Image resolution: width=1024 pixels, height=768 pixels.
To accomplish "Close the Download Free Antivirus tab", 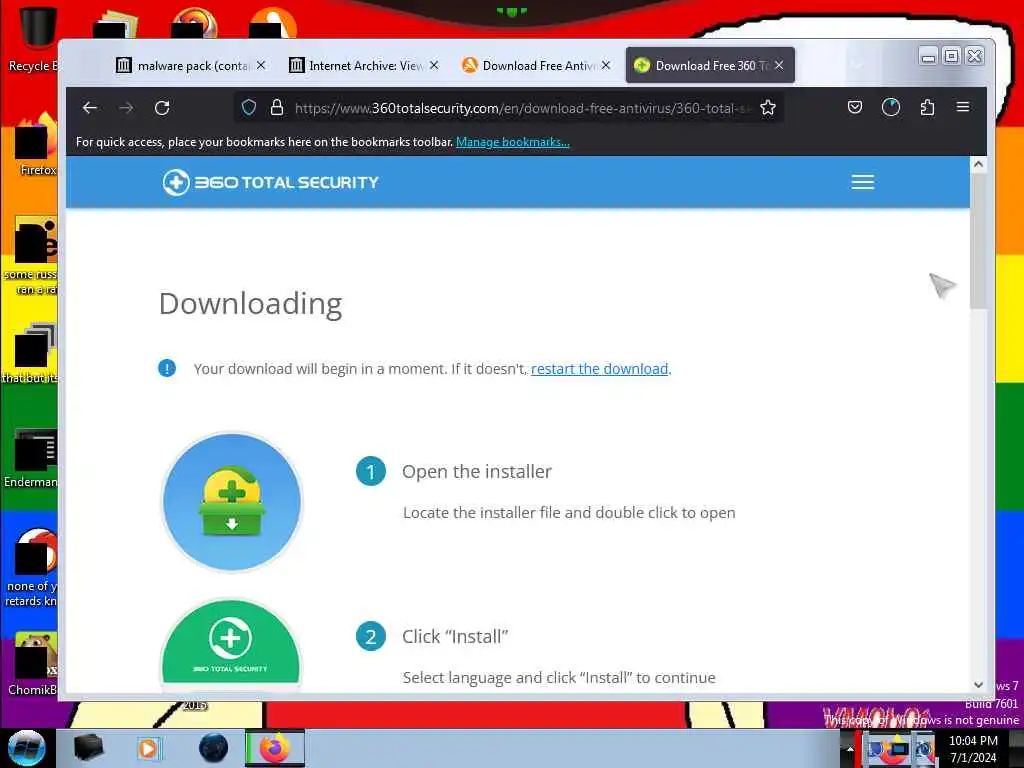I will [606, 65].
